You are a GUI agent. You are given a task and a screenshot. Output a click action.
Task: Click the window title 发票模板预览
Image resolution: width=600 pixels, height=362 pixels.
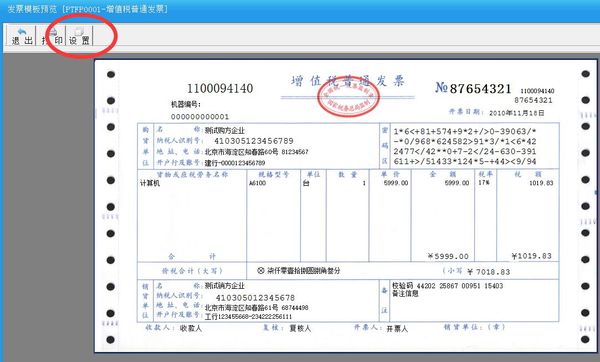pos(32,9)
